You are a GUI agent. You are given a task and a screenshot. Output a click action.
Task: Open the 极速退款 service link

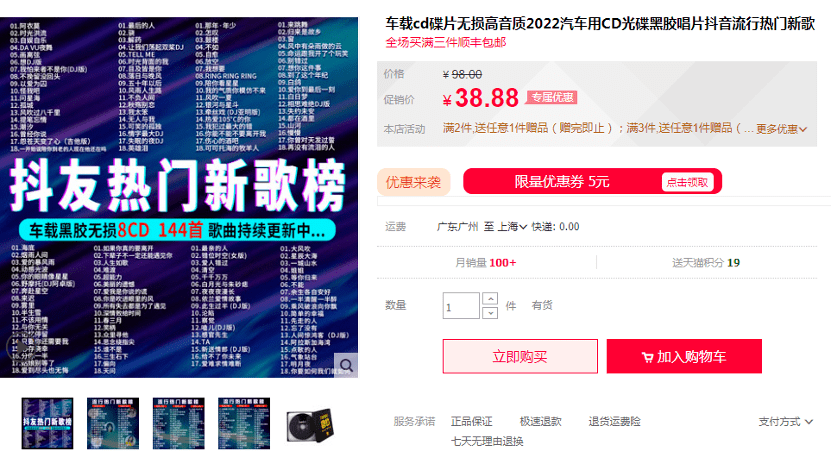(x=540, y=422)
